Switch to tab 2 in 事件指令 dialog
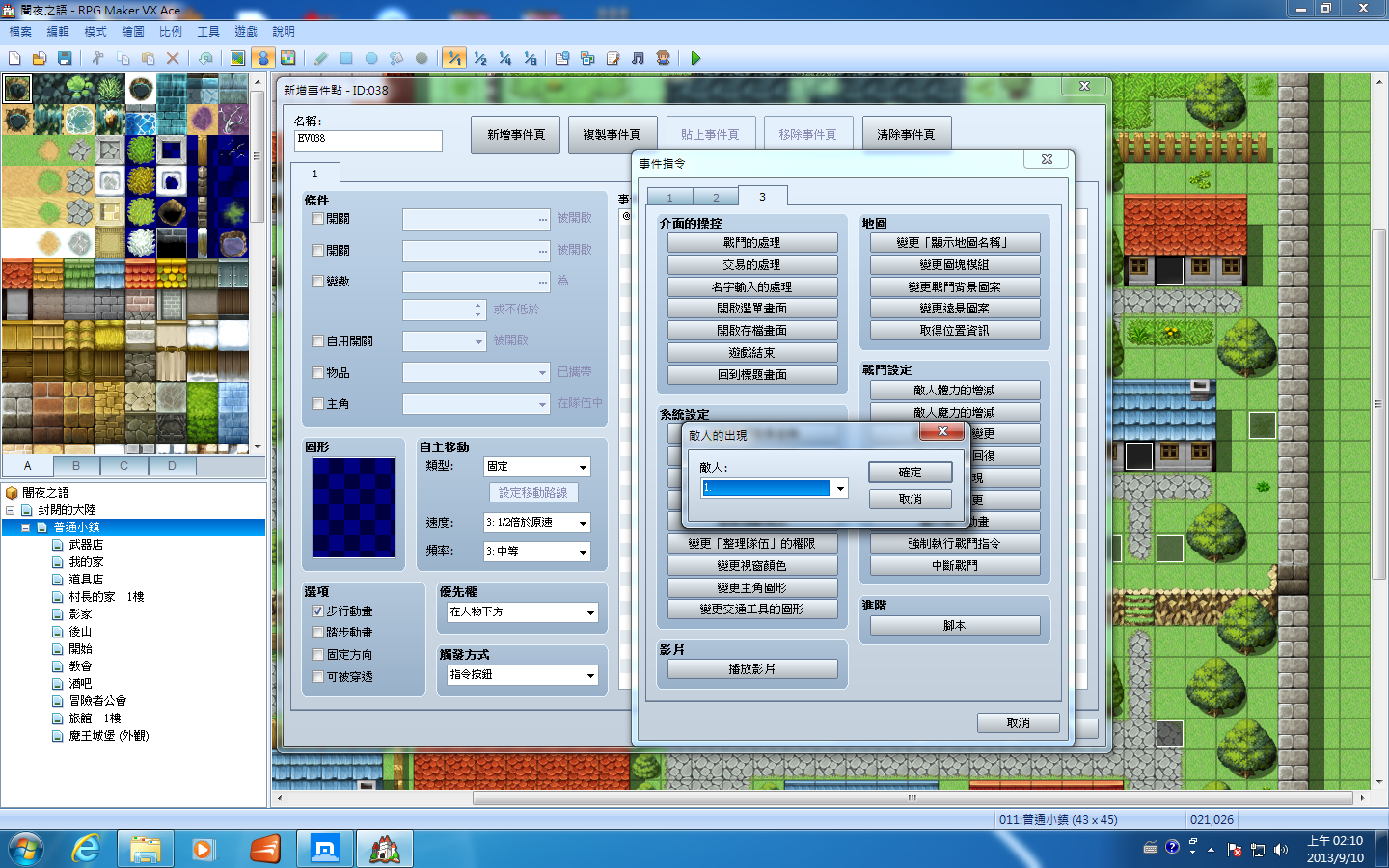Image resolution: width=1389 pixels, height=868 pixels. click(x=716, y=197)
